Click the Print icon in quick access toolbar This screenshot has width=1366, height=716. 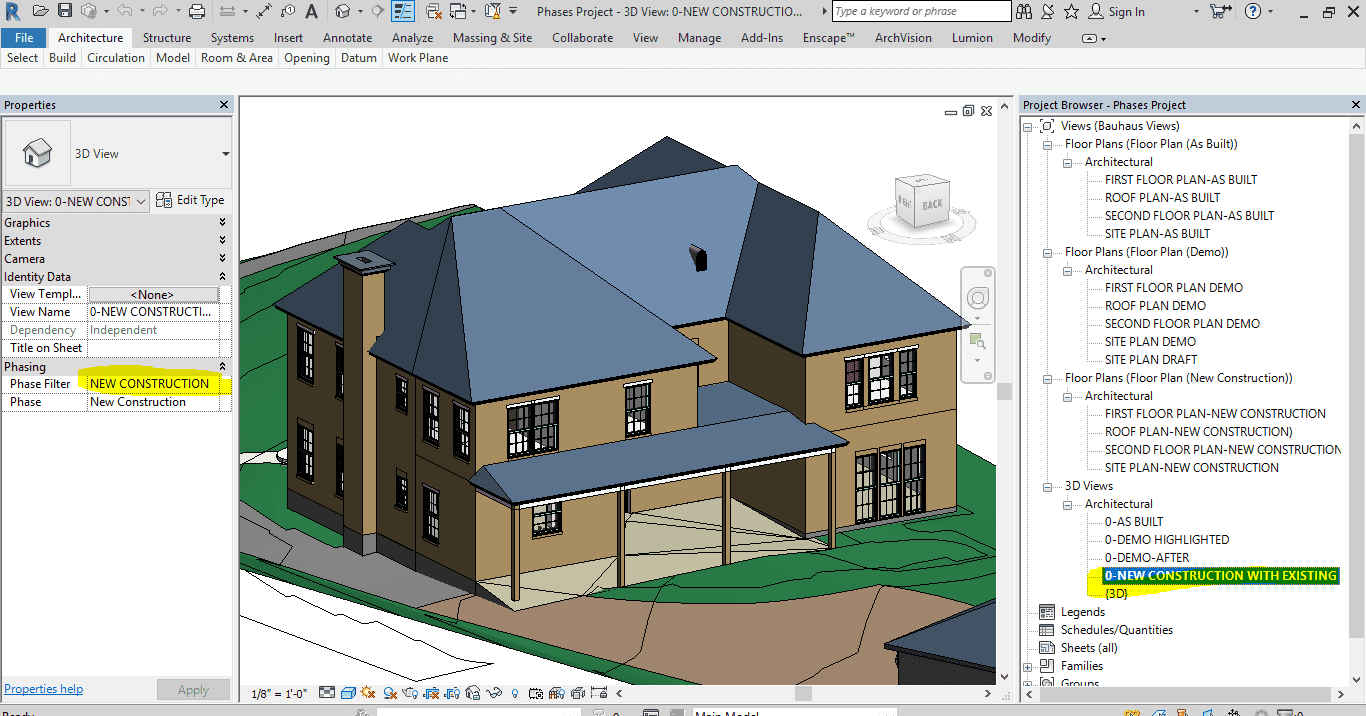coord(197,12)
